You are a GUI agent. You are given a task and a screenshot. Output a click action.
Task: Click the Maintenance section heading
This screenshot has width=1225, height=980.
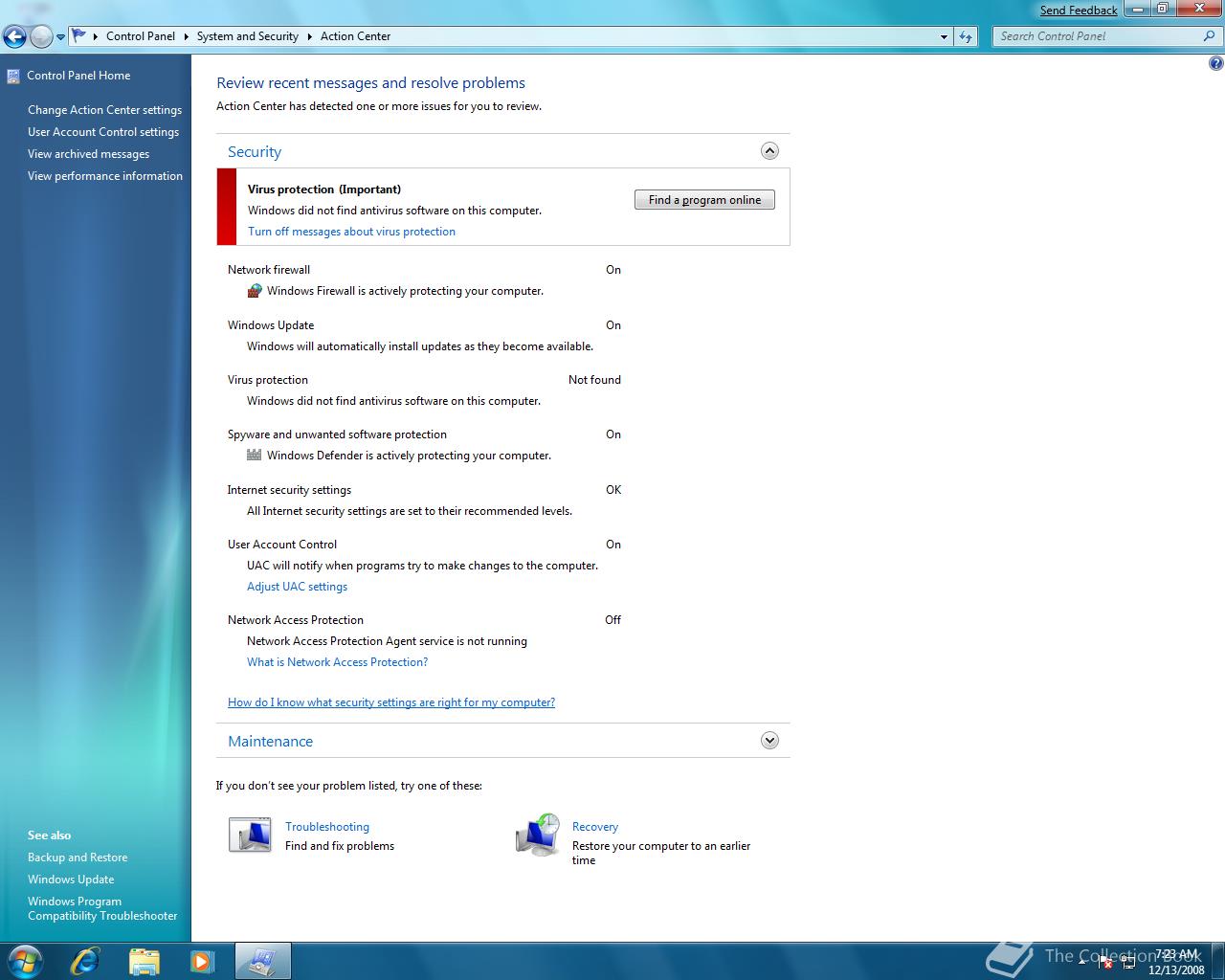coord(270,741)
